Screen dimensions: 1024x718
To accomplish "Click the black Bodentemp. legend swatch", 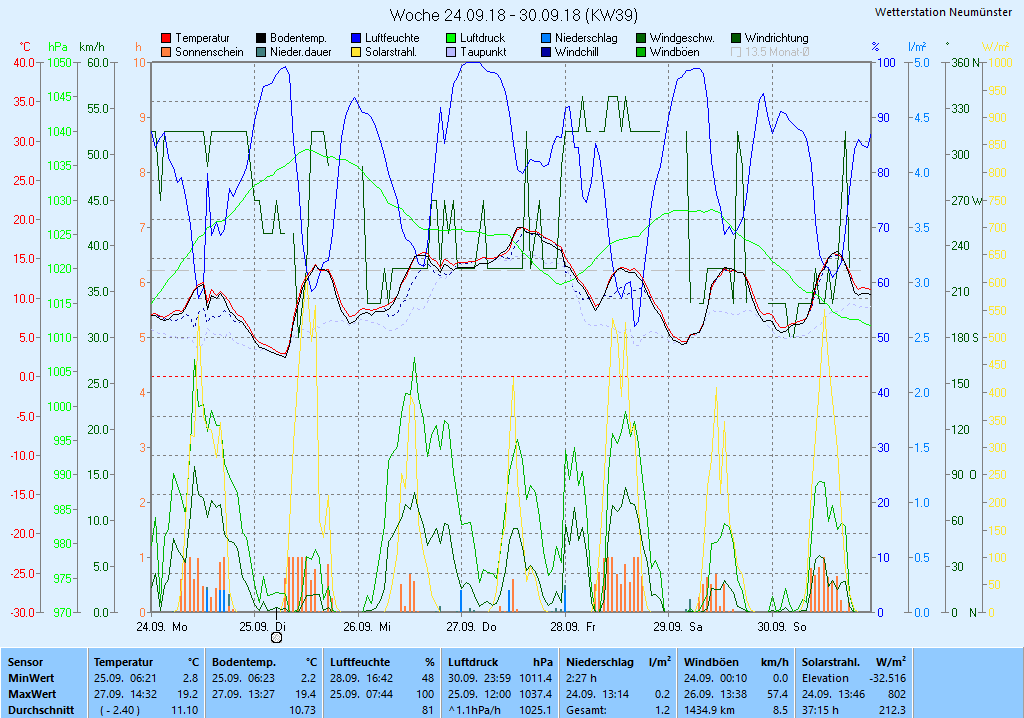I will tap(261, 39).
